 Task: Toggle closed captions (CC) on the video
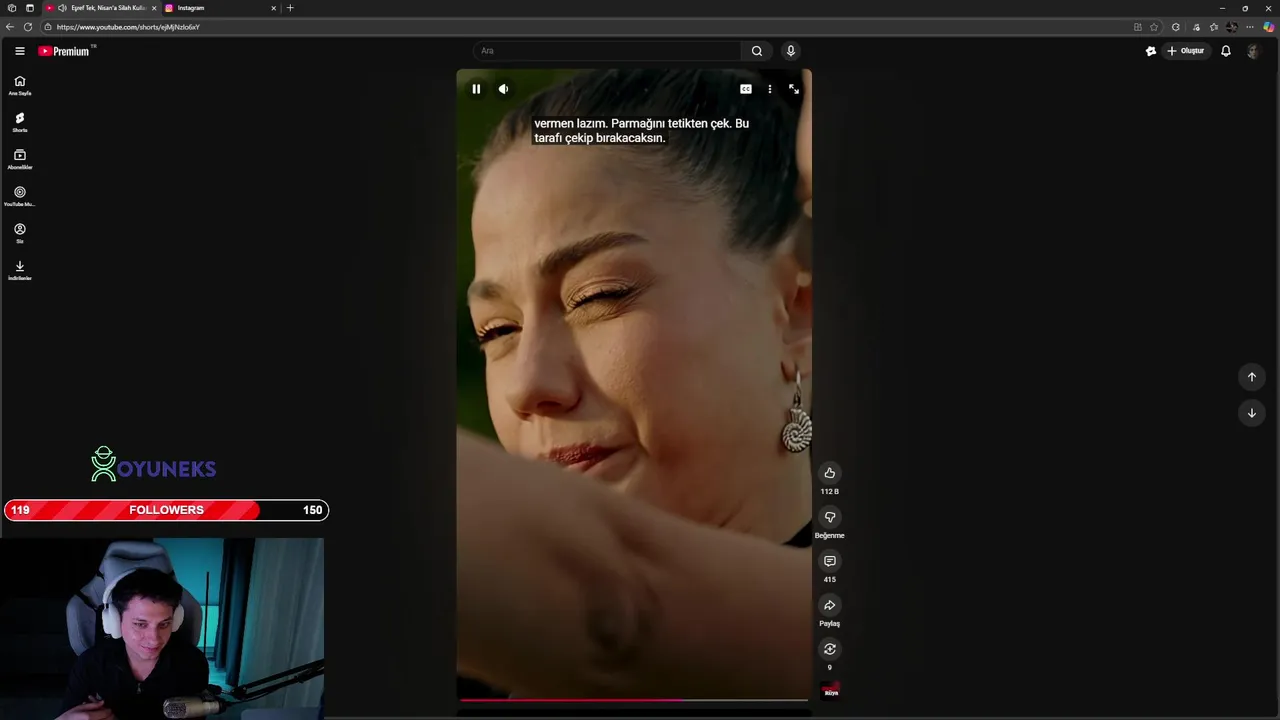746,89
